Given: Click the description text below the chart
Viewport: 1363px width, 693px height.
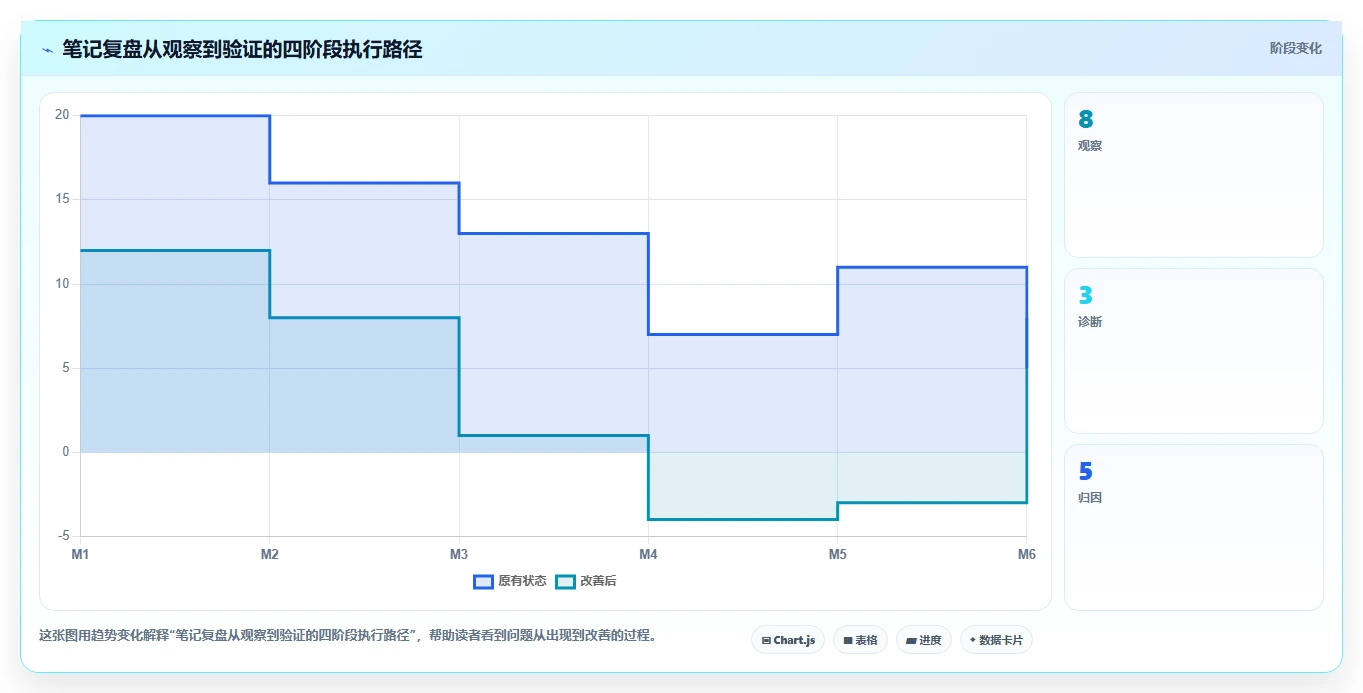Looking at the screenshot, I should click(x=347, y=635).
